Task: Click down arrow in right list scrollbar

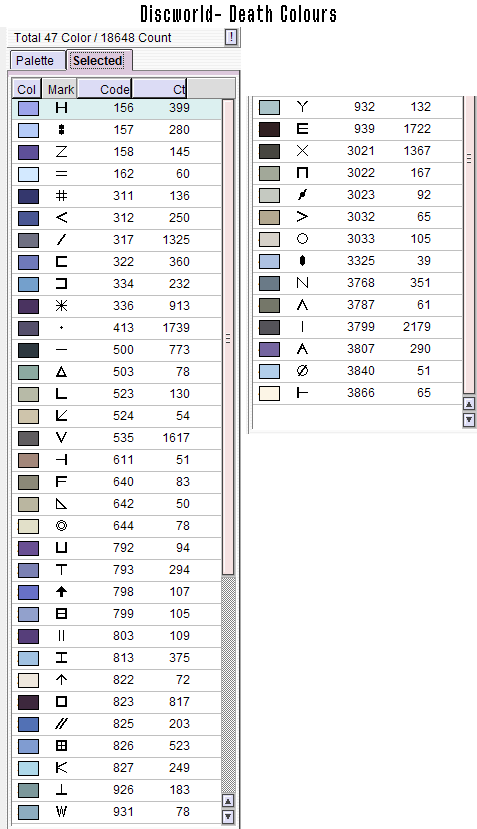Action: 469,420
